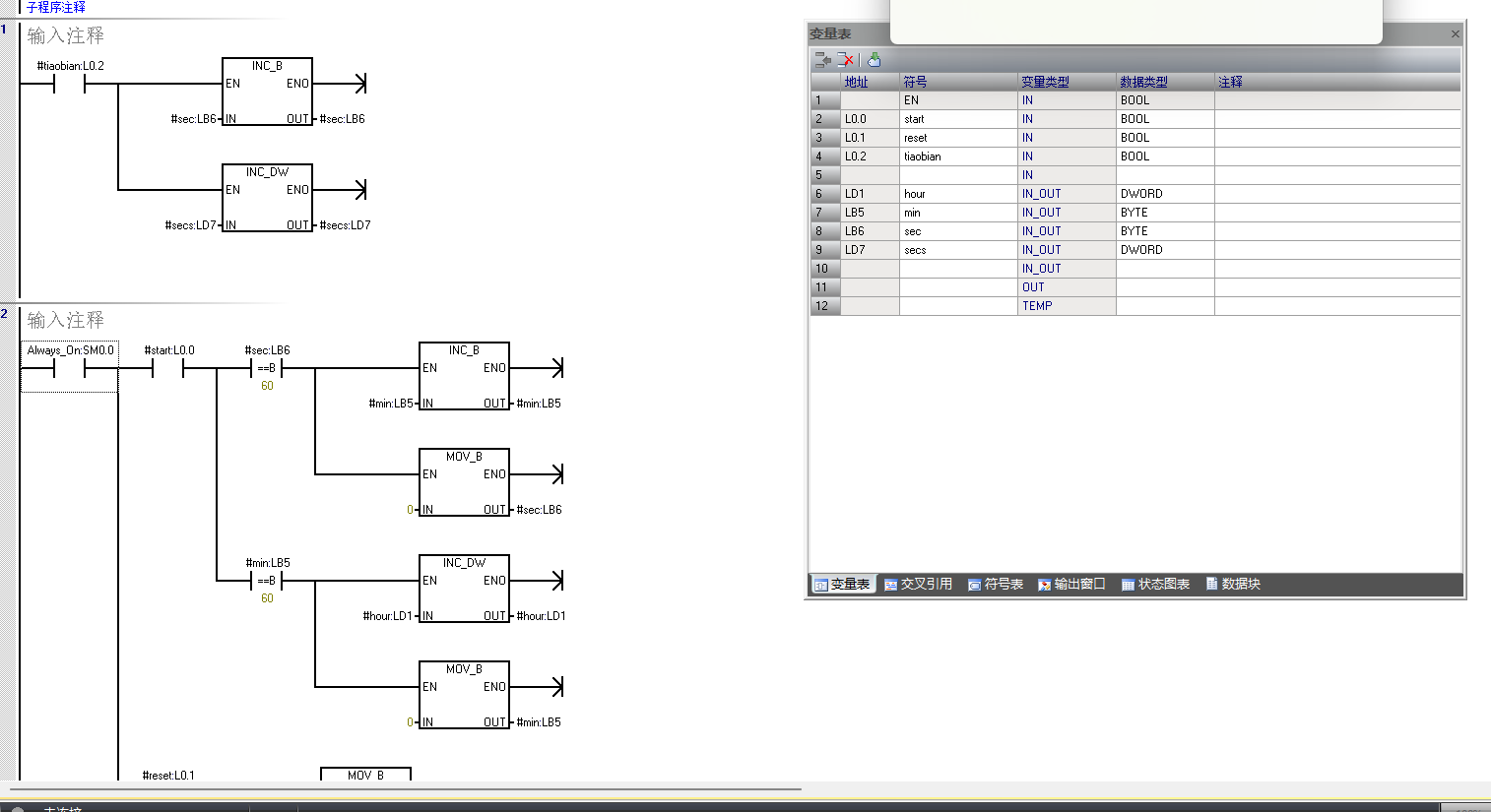
Task: Select the #tiaobian:L0.2 contact in network 1
Action: pos(69,85)
